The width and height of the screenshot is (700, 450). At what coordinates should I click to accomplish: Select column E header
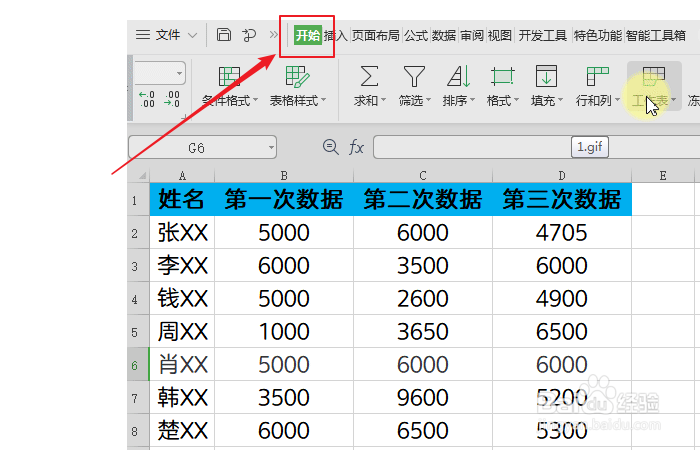[x=663, y=176]
